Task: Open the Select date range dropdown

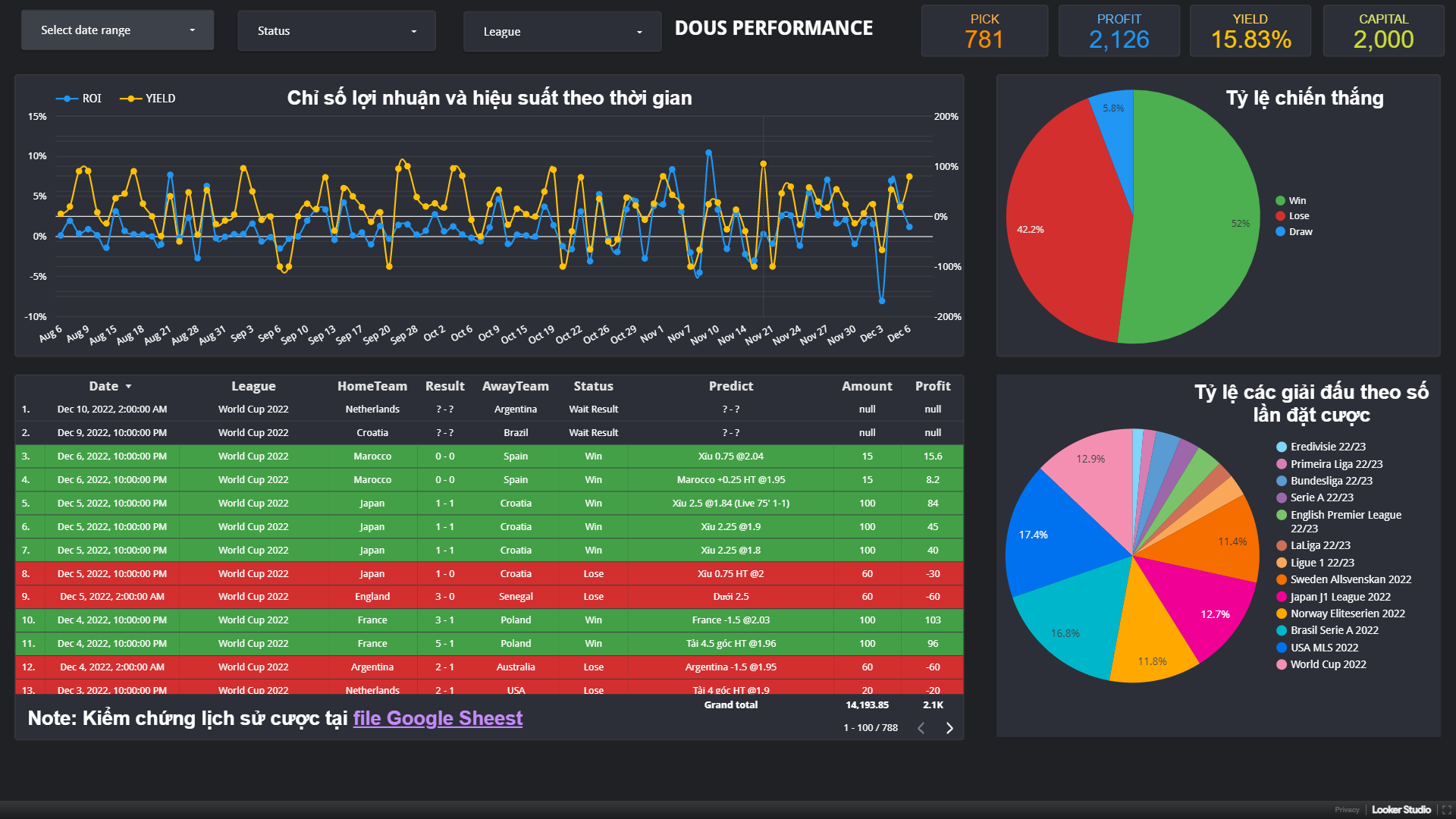Action: click(x=118, y=30)
